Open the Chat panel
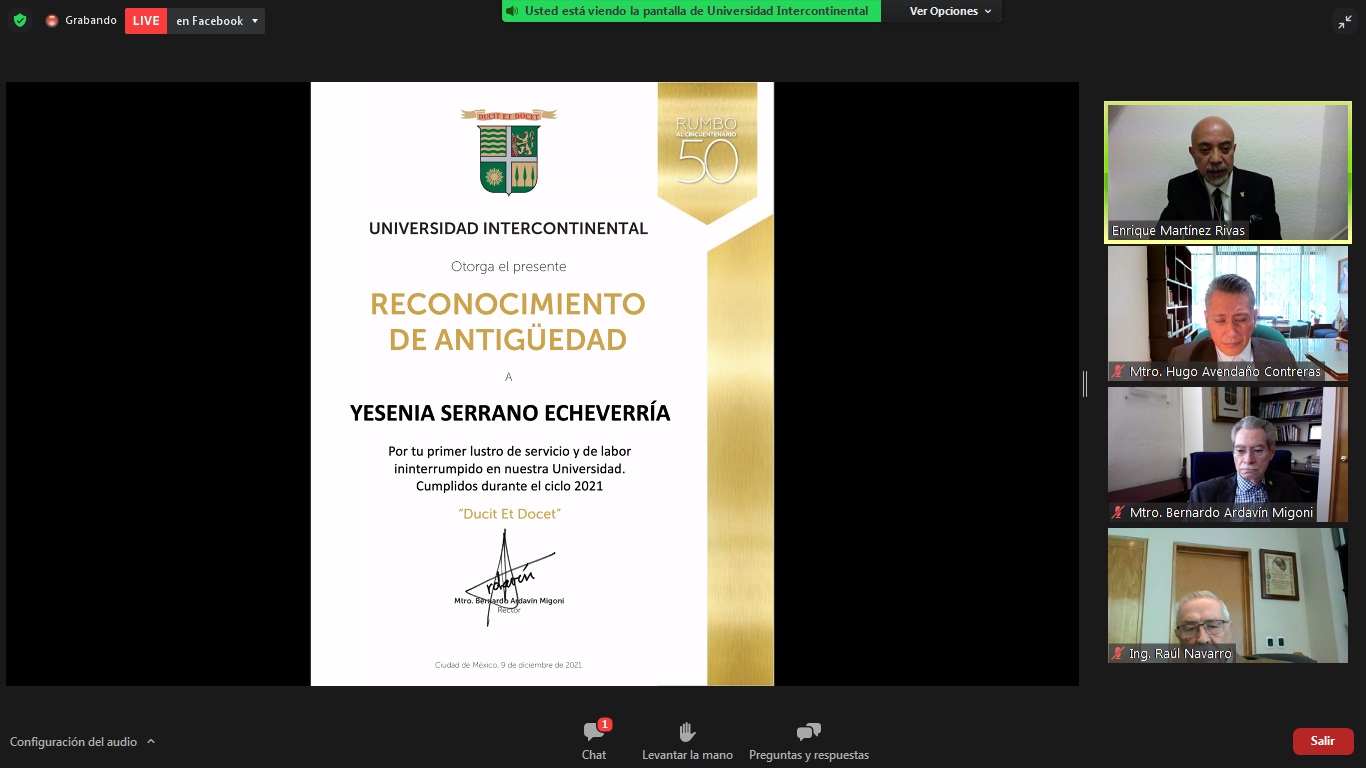 point(594,741)
